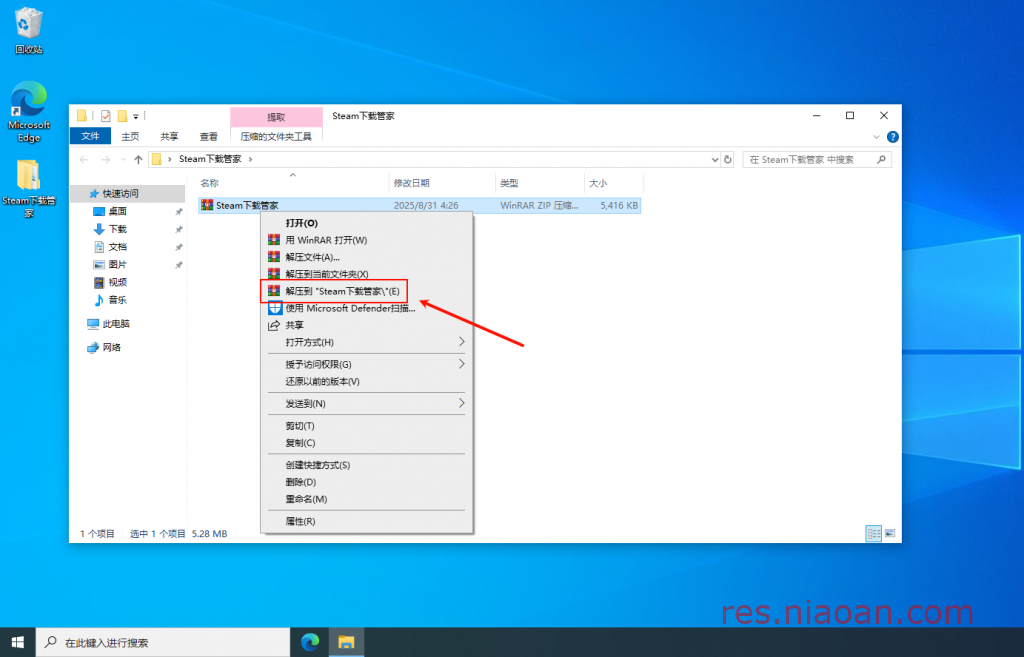This screenshot has width=1024, height=657.
Task: Switch to the 共享 ribbon tab
Action: (169, 136)
